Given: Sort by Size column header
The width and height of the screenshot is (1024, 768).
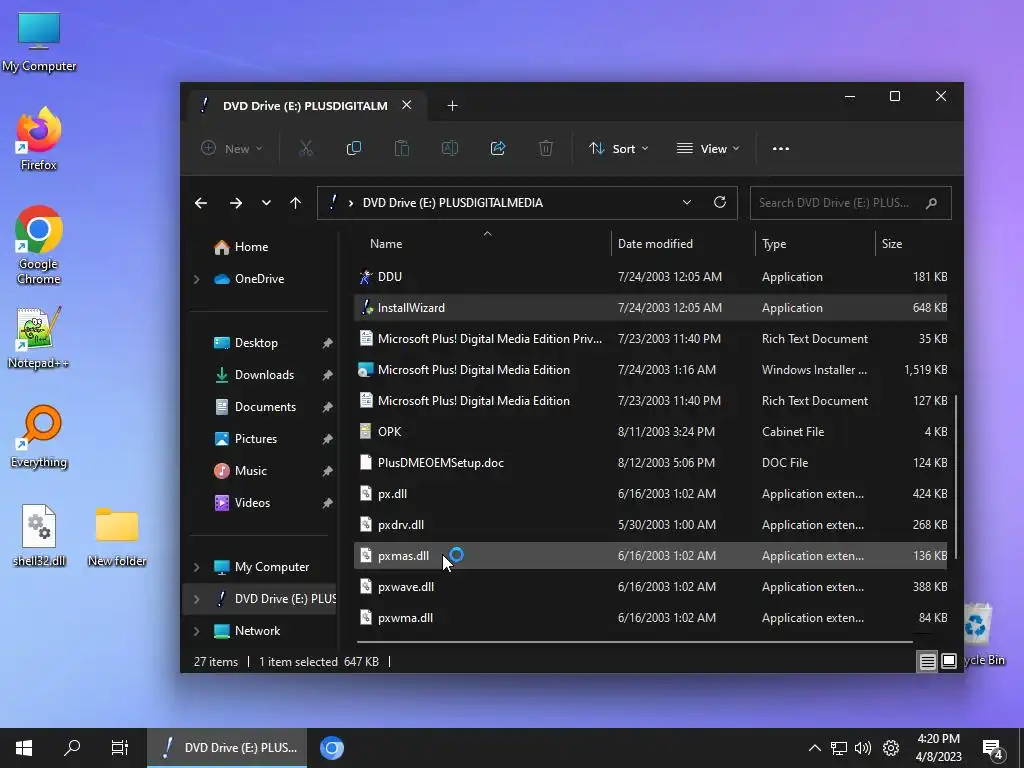Looking at the screenshot, I should point(892,244).
